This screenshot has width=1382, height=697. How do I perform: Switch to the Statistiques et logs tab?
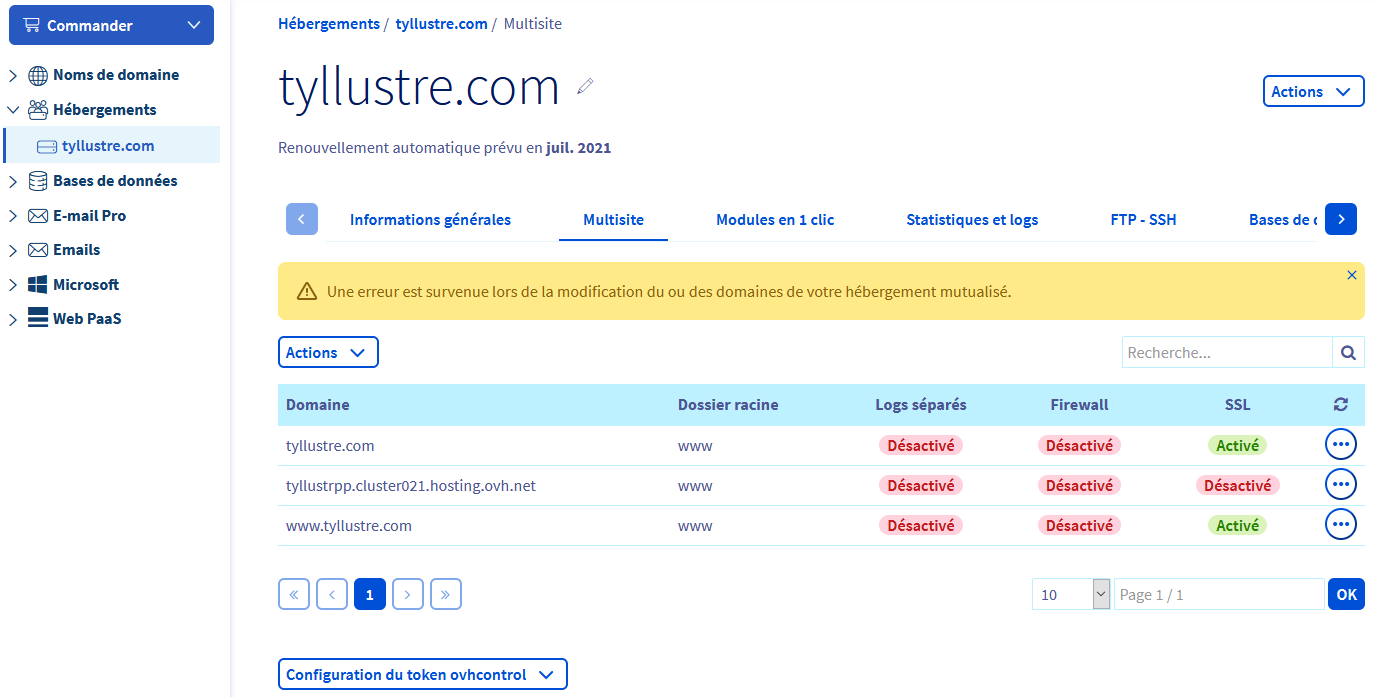click(971, 220)
